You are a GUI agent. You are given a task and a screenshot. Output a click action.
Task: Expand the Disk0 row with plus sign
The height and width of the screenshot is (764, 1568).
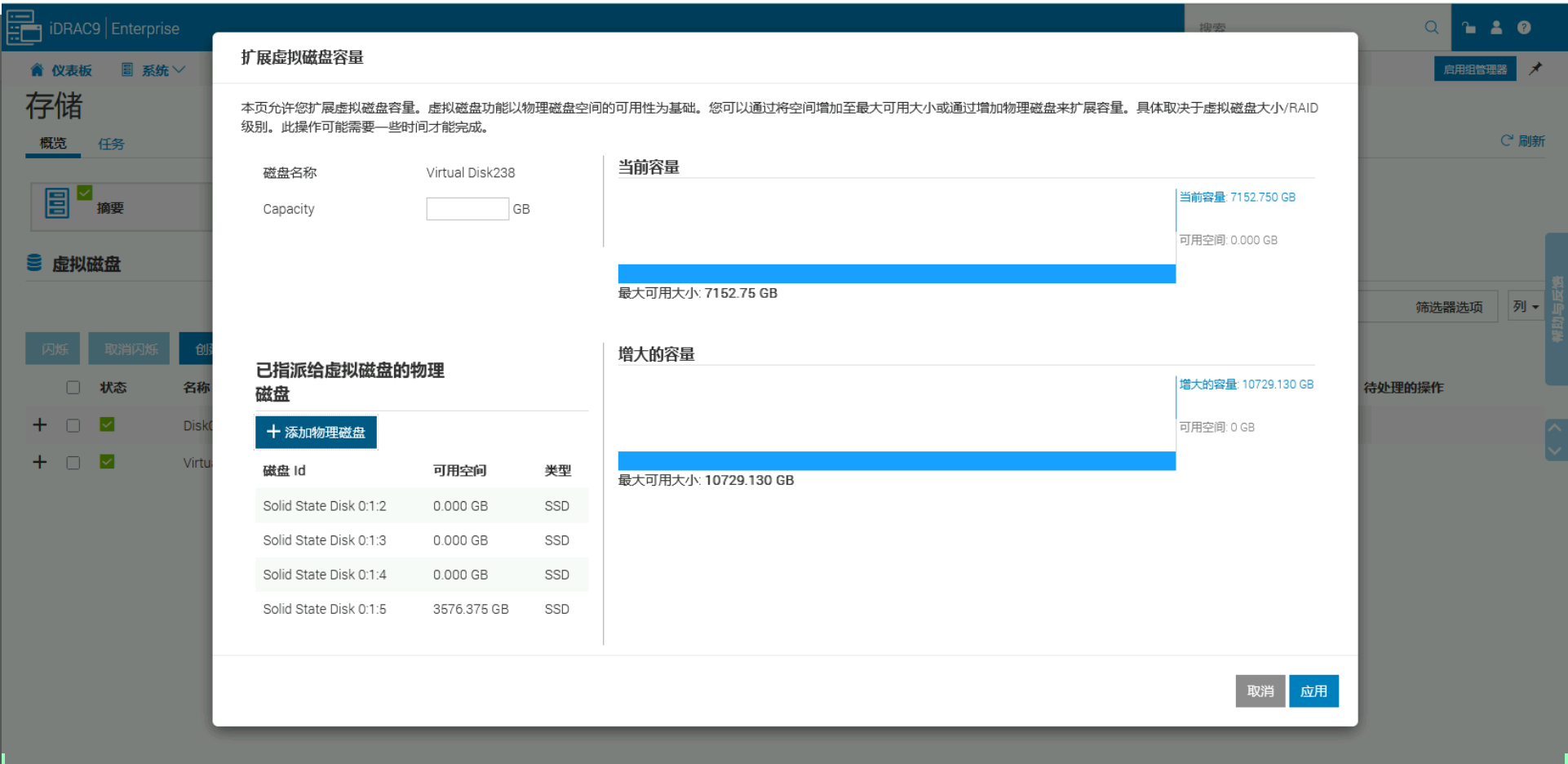39,424
